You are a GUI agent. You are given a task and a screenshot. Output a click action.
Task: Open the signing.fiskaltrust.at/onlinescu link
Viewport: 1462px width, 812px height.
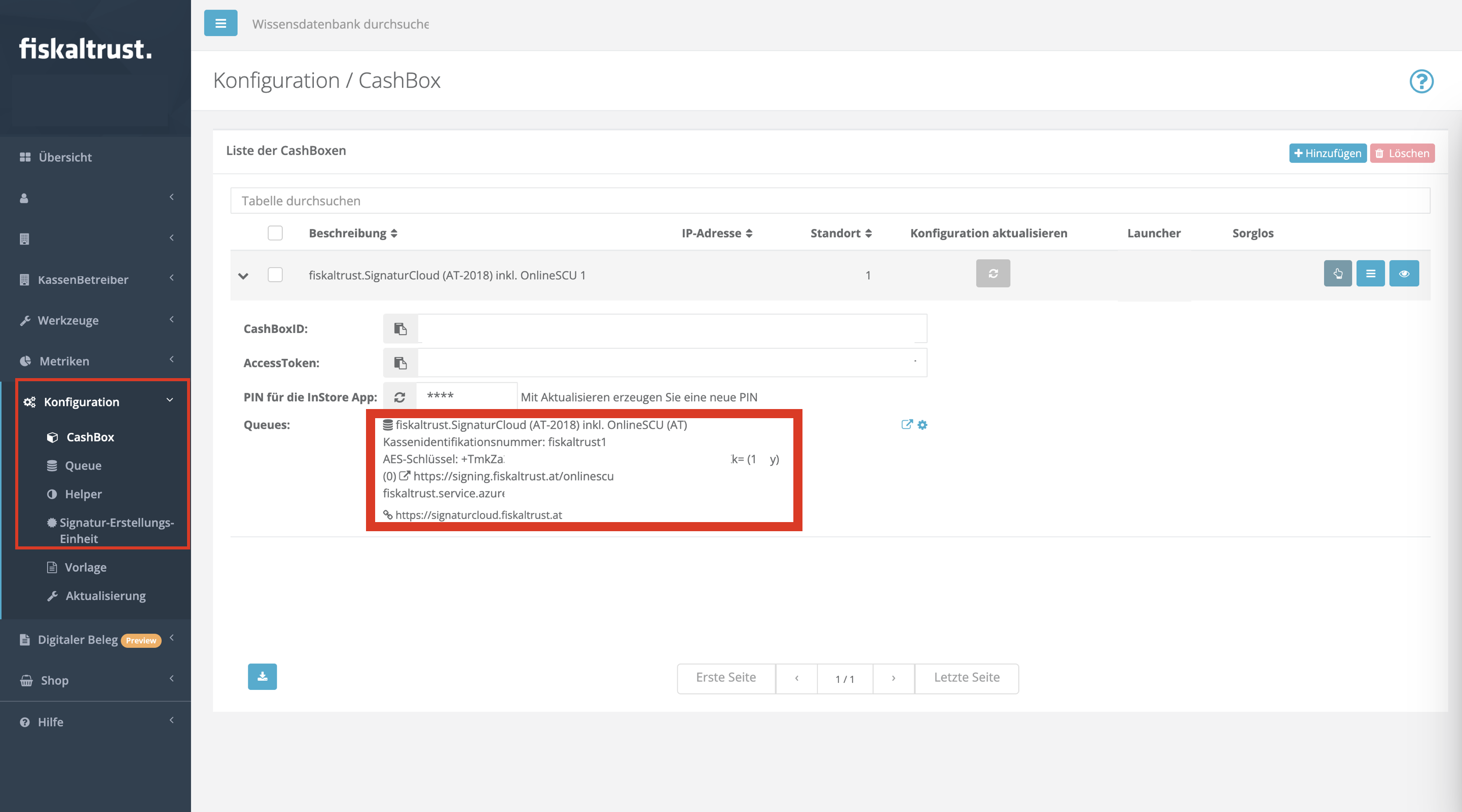coord(513,476)
